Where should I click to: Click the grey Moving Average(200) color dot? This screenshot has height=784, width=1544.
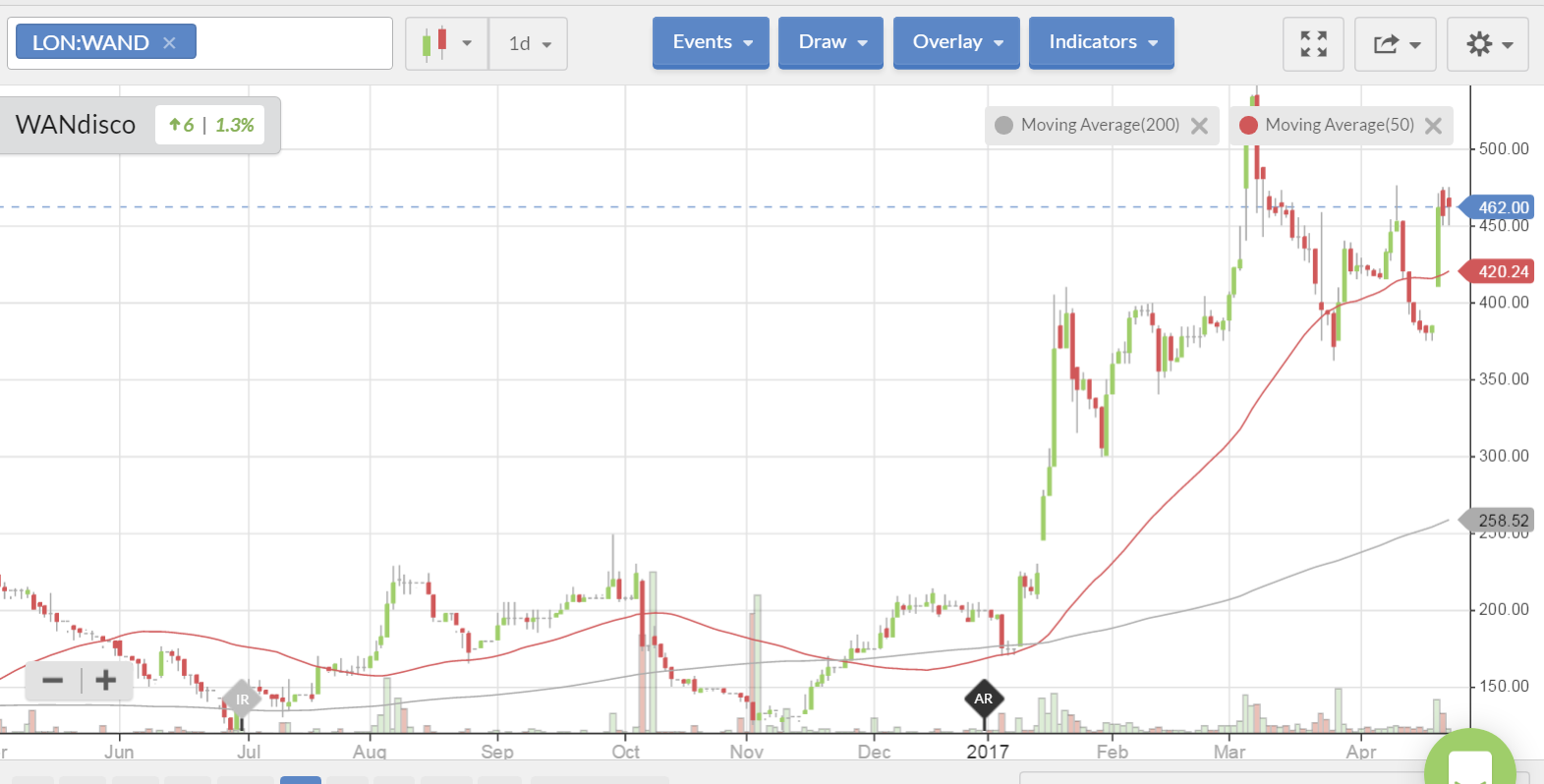(1003, 126)
